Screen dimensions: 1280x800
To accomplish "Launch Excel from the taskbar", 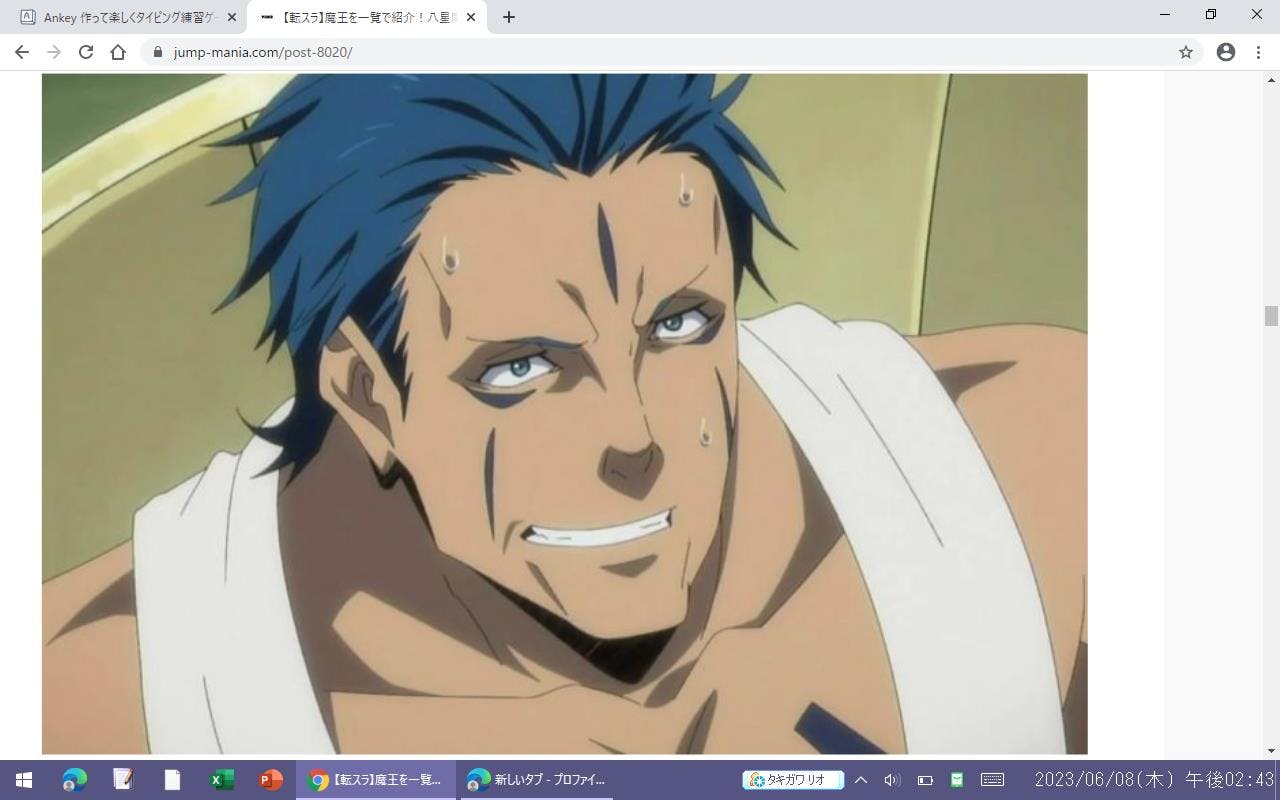I will pyautogui.click(x=222, y=780).
